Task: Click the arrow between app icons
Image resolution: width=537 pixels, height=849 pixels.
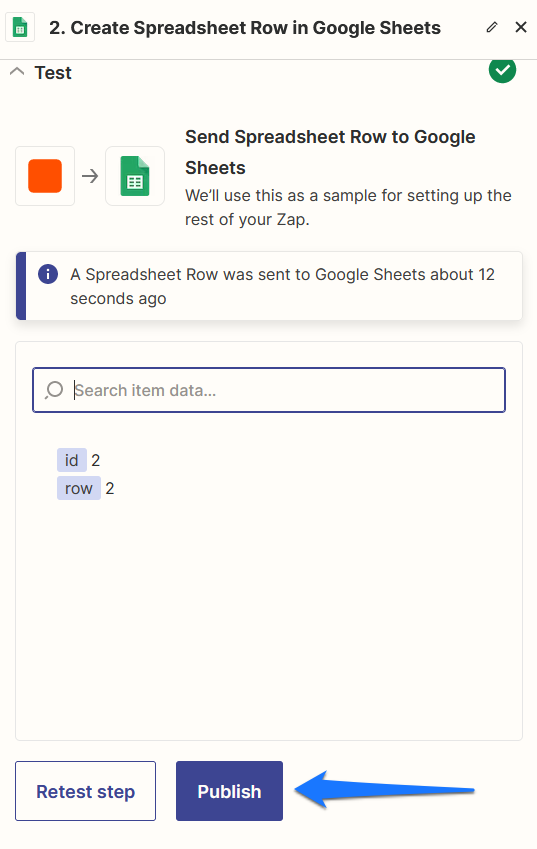Action: (x=90, y=176)
